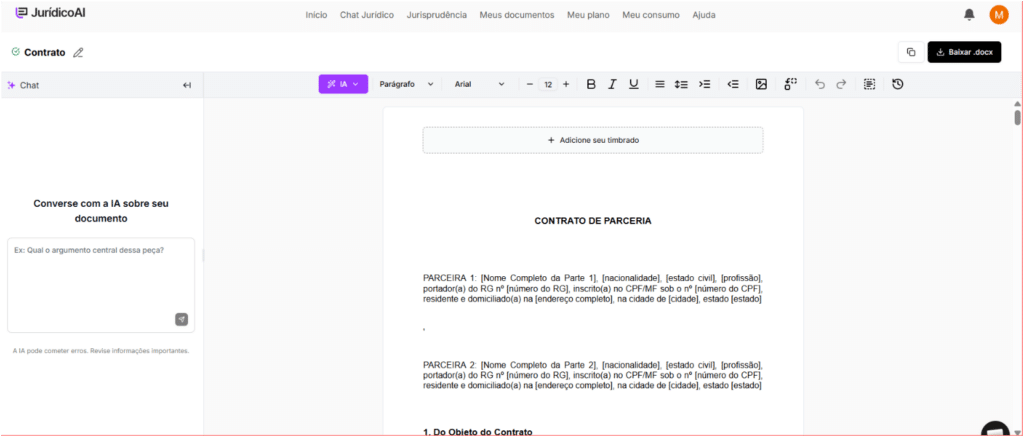
Task: Open line spacing options
Action: (x=681, y=84)
